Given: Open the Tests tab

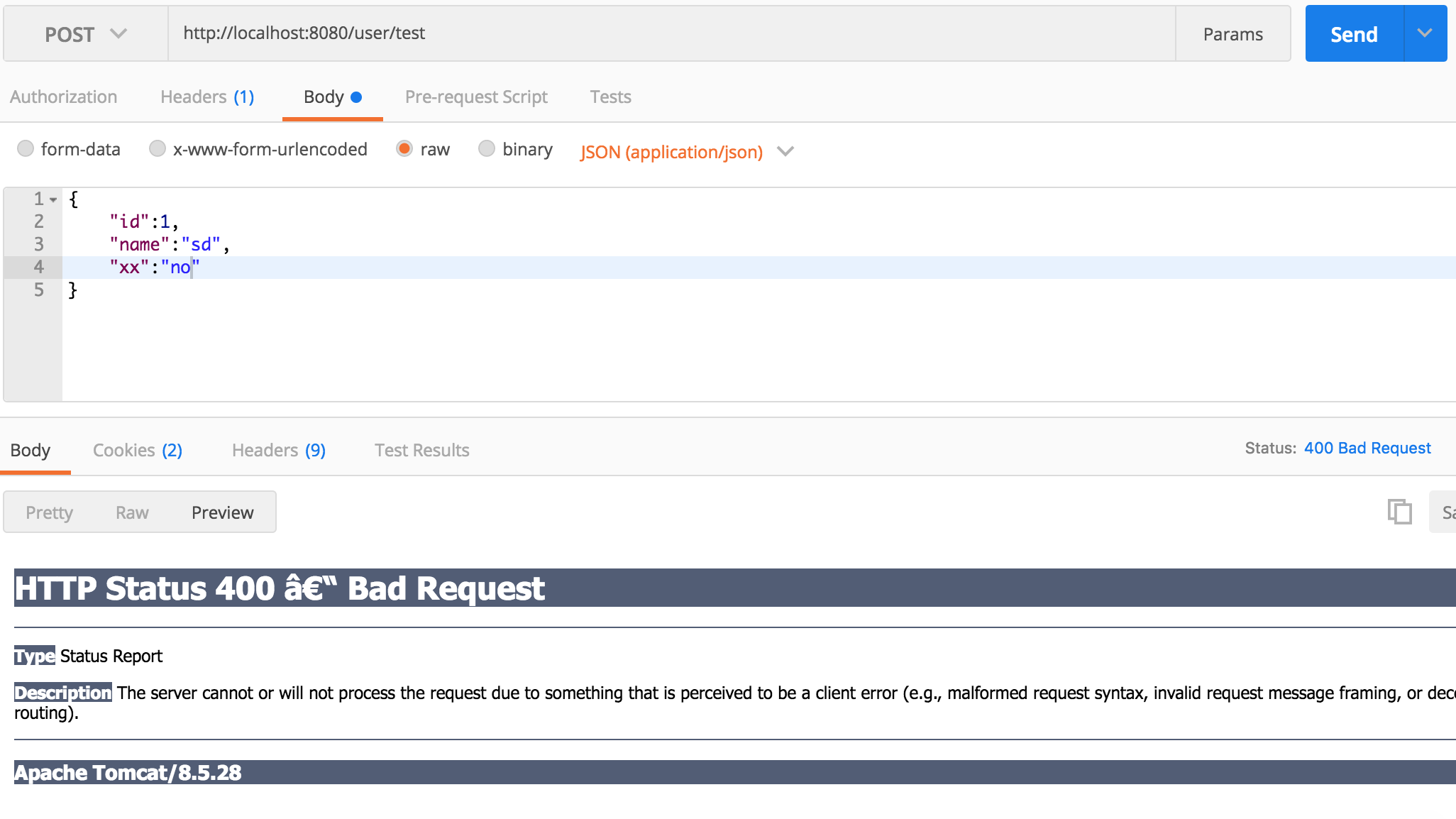Looking at the screenshot, I should (610, 97).
